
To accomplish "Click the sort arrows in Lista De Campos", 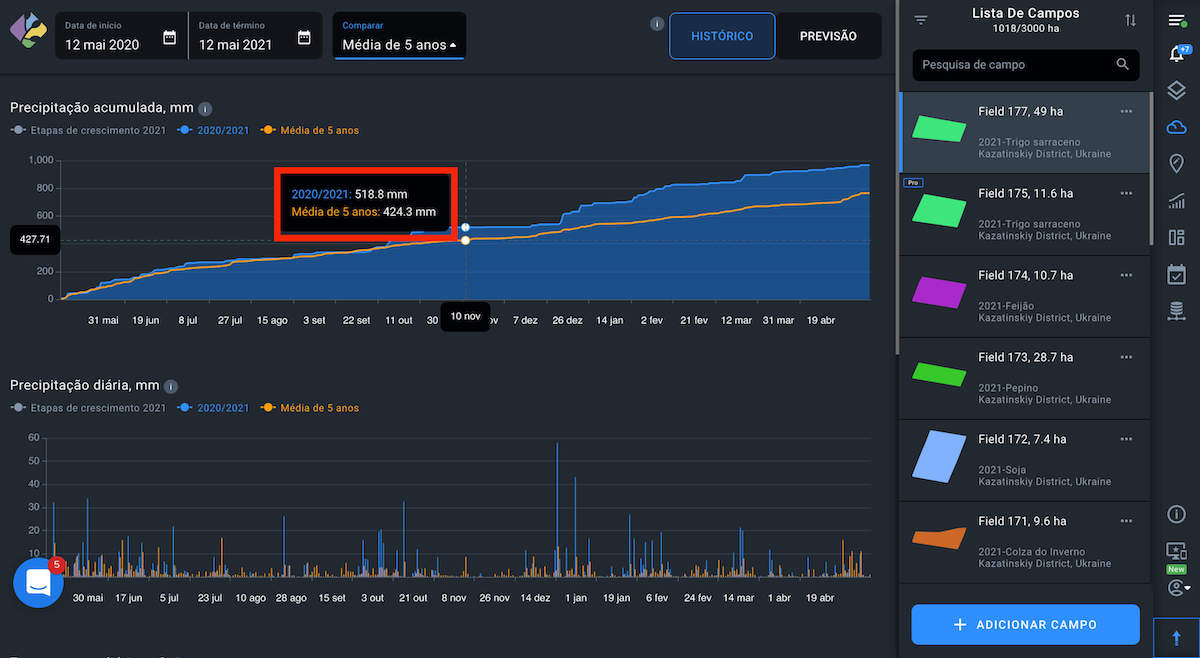I will point(1130,20).
